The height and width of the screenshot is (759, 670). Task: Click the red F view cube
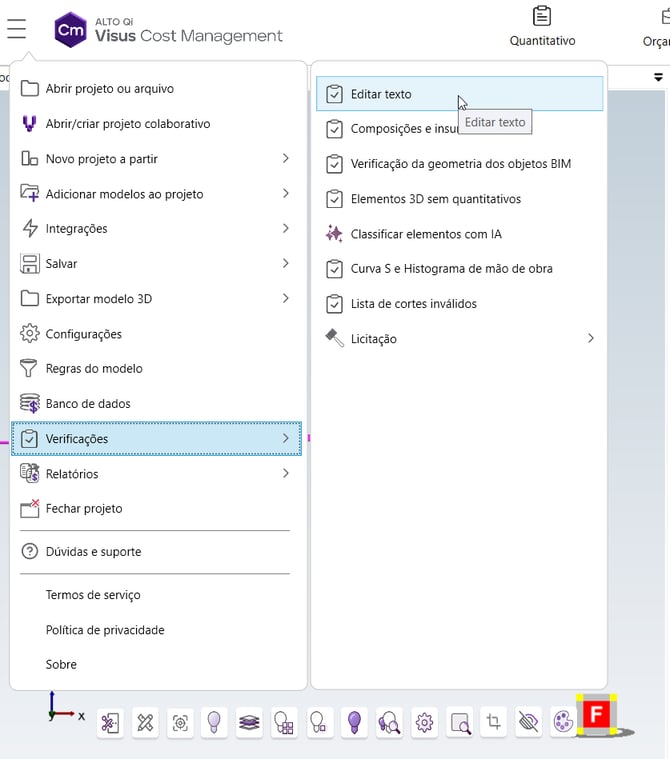coord(596,714)
